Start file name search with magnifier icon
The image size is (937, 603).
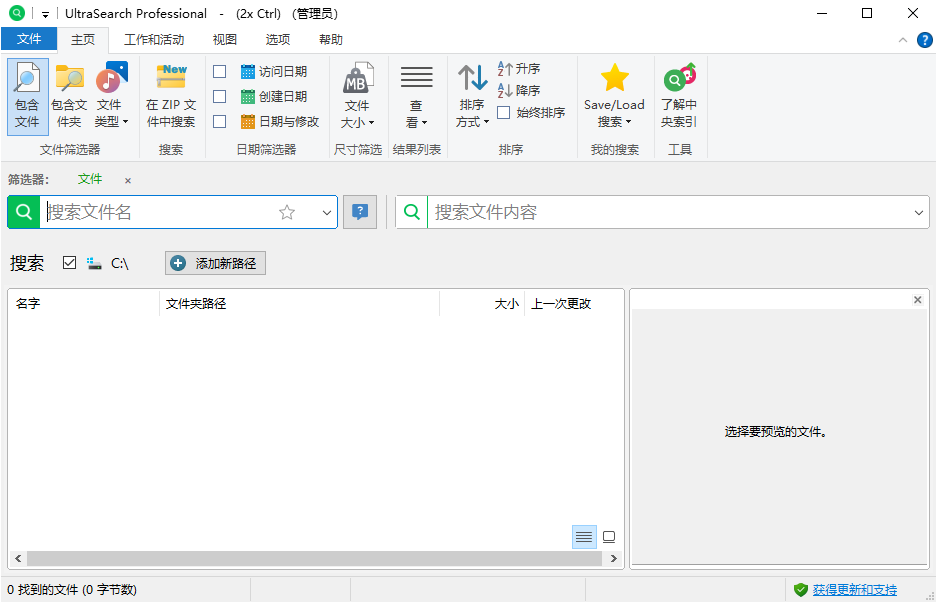click(22, 211)
